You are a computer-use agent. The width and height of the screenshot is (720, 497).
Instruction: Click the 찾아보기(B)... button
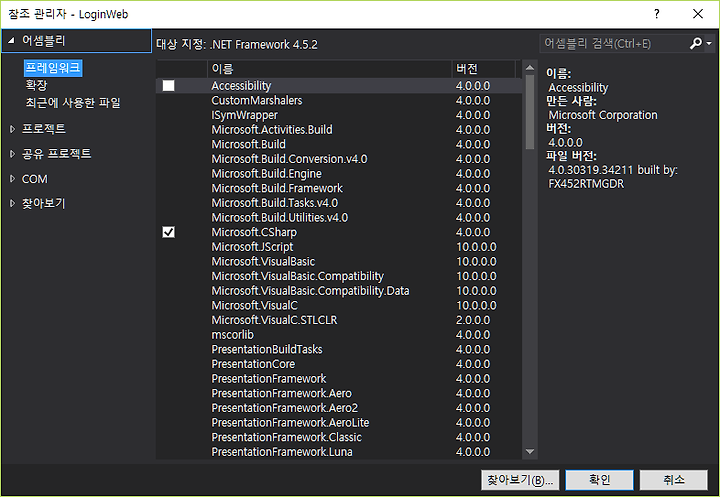point(520,480)
